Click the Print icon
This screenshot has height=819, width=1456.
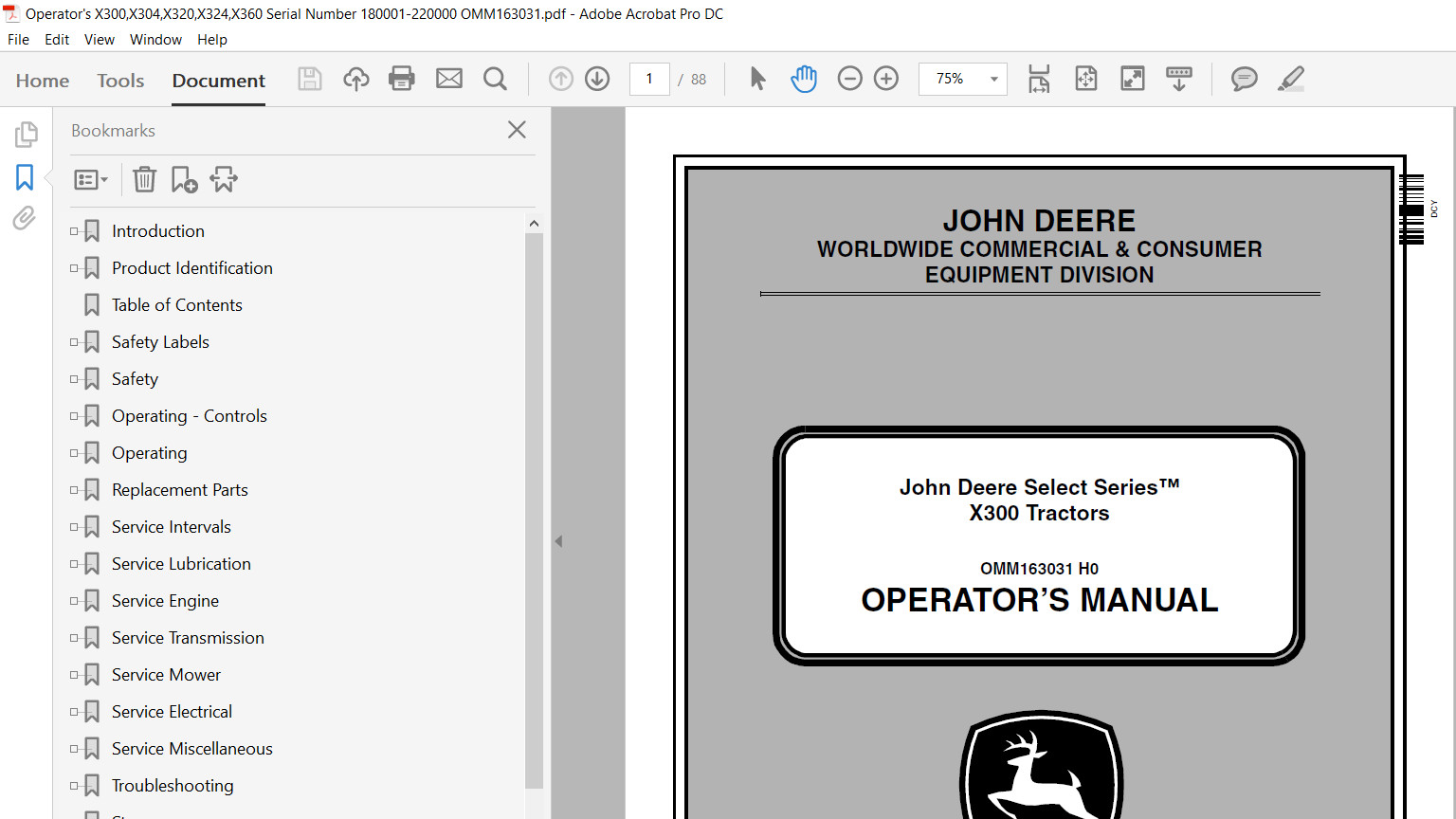pos(402,79)
